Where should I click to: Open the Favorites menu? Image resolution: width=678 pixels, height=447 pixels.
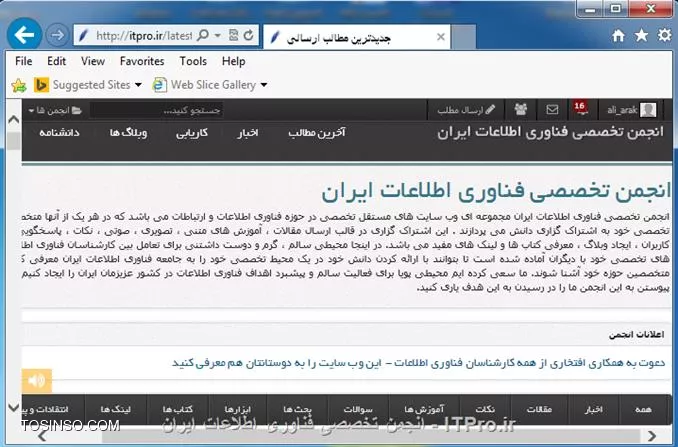(142, 61)
